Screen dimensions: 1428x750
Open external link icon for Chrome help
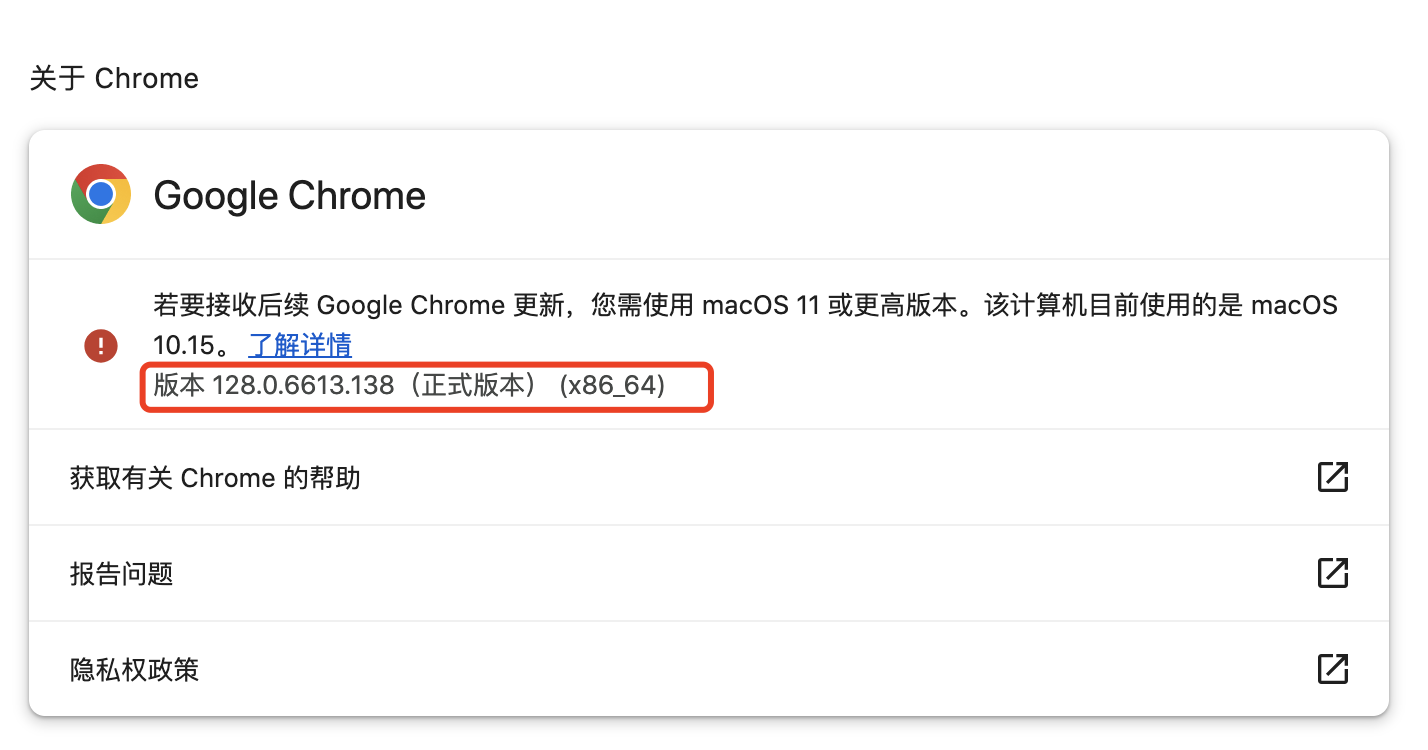coord(1332,477)
